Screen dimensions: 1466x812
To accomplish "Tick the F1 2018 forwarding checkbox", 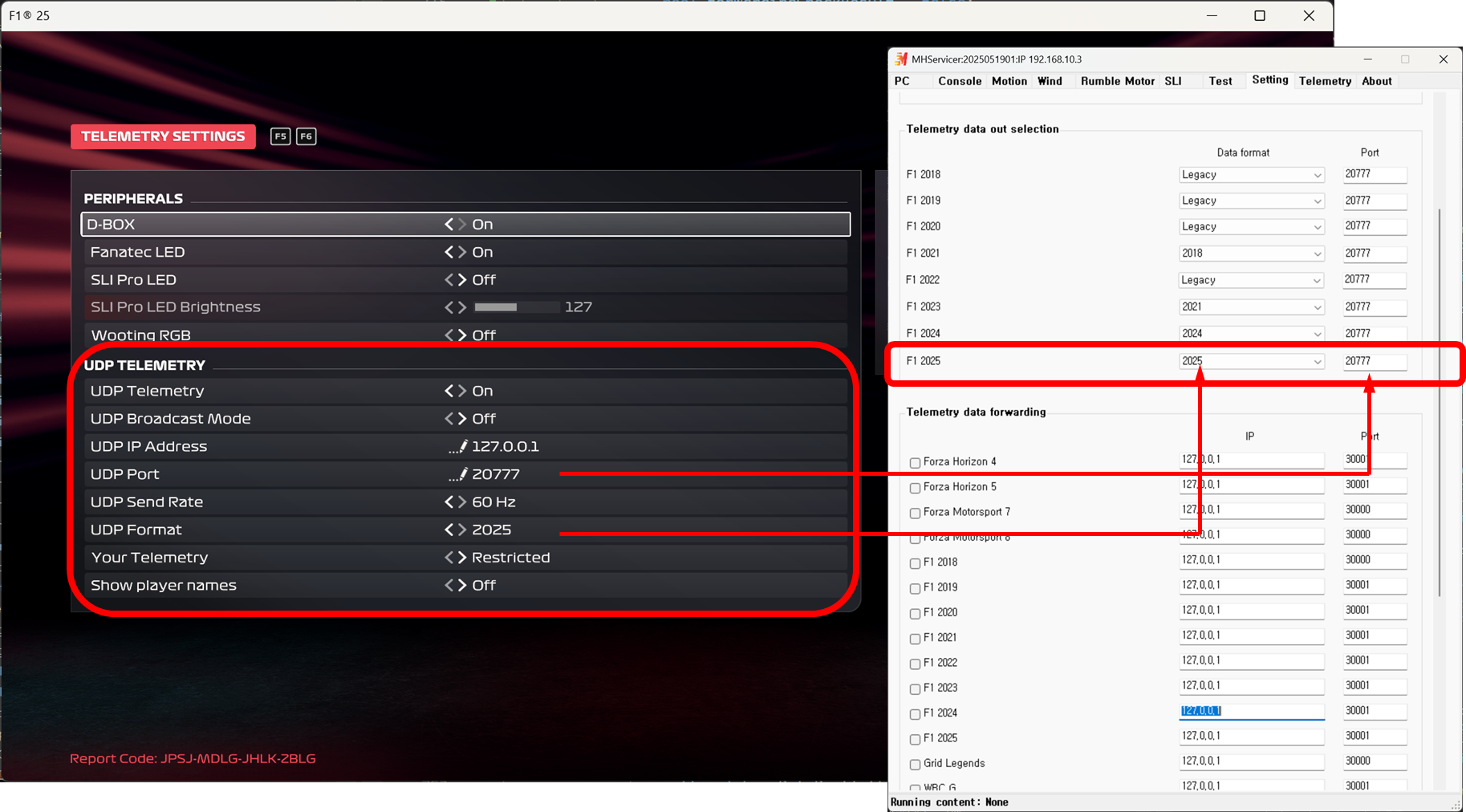I will [x=915, y=563].
